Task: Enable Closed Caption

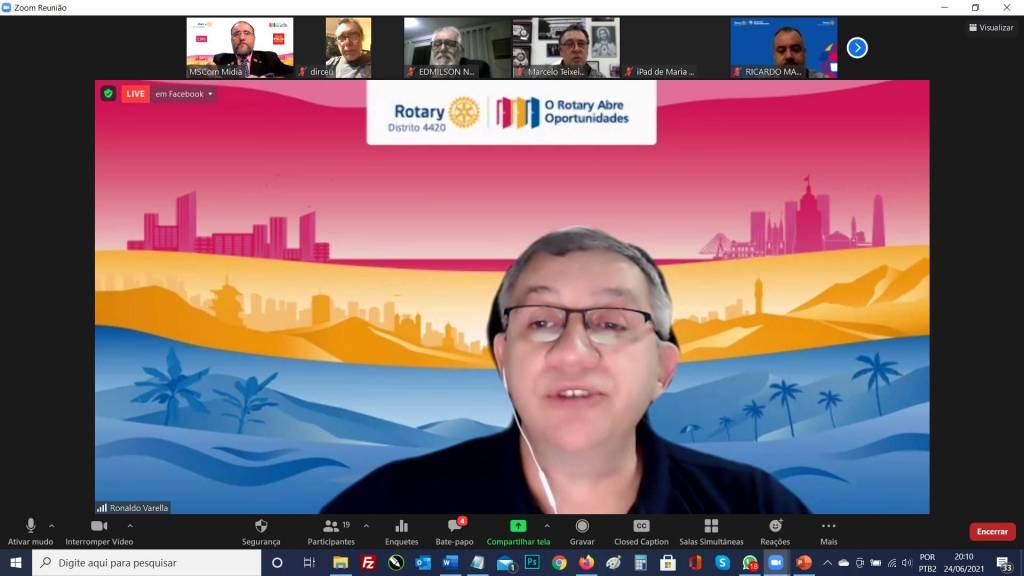Action: click(x=641, y=530)
